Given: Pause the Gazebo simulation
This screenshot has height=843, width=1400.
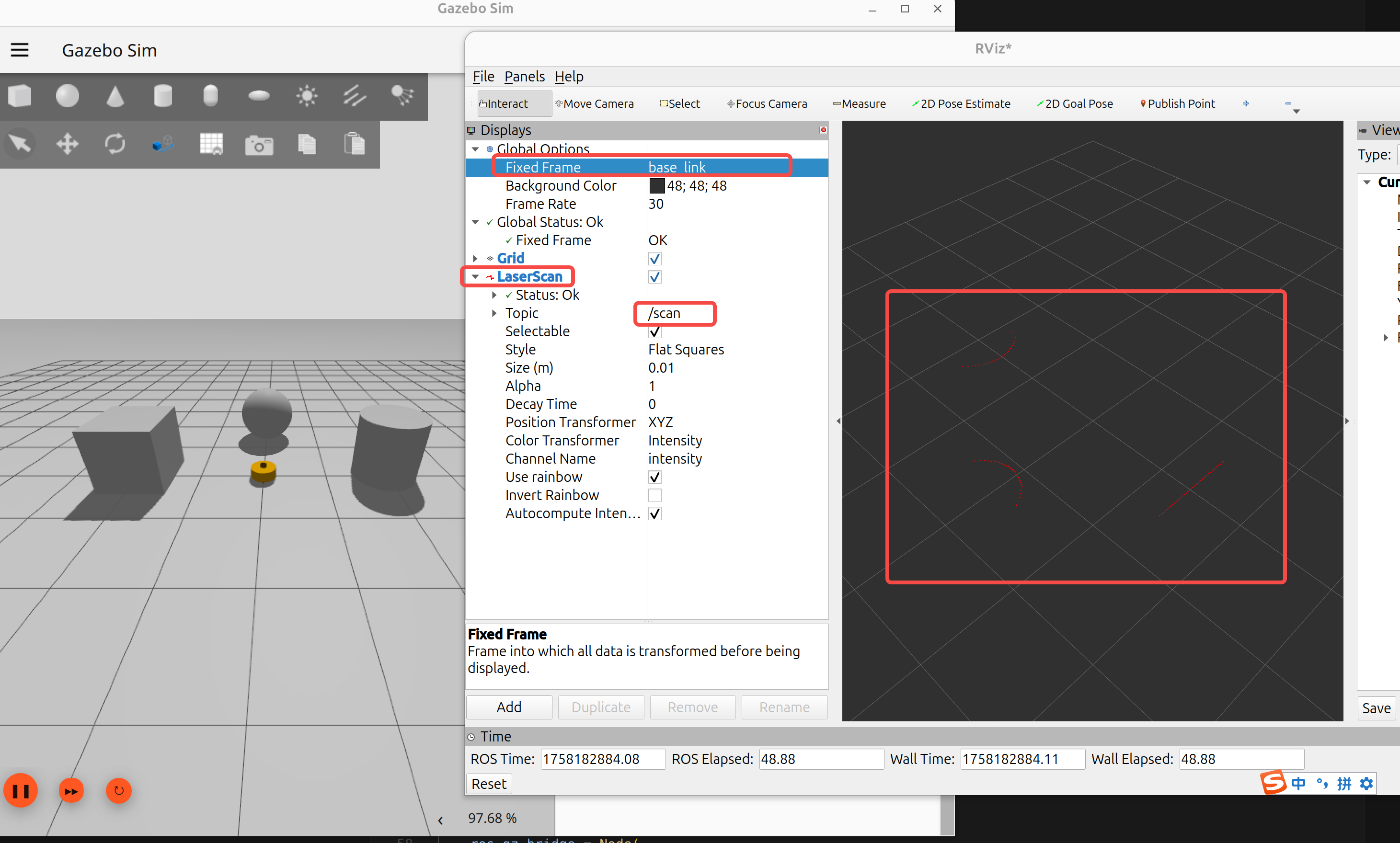Looking at the screenshot, I should [x=21, y=790].
